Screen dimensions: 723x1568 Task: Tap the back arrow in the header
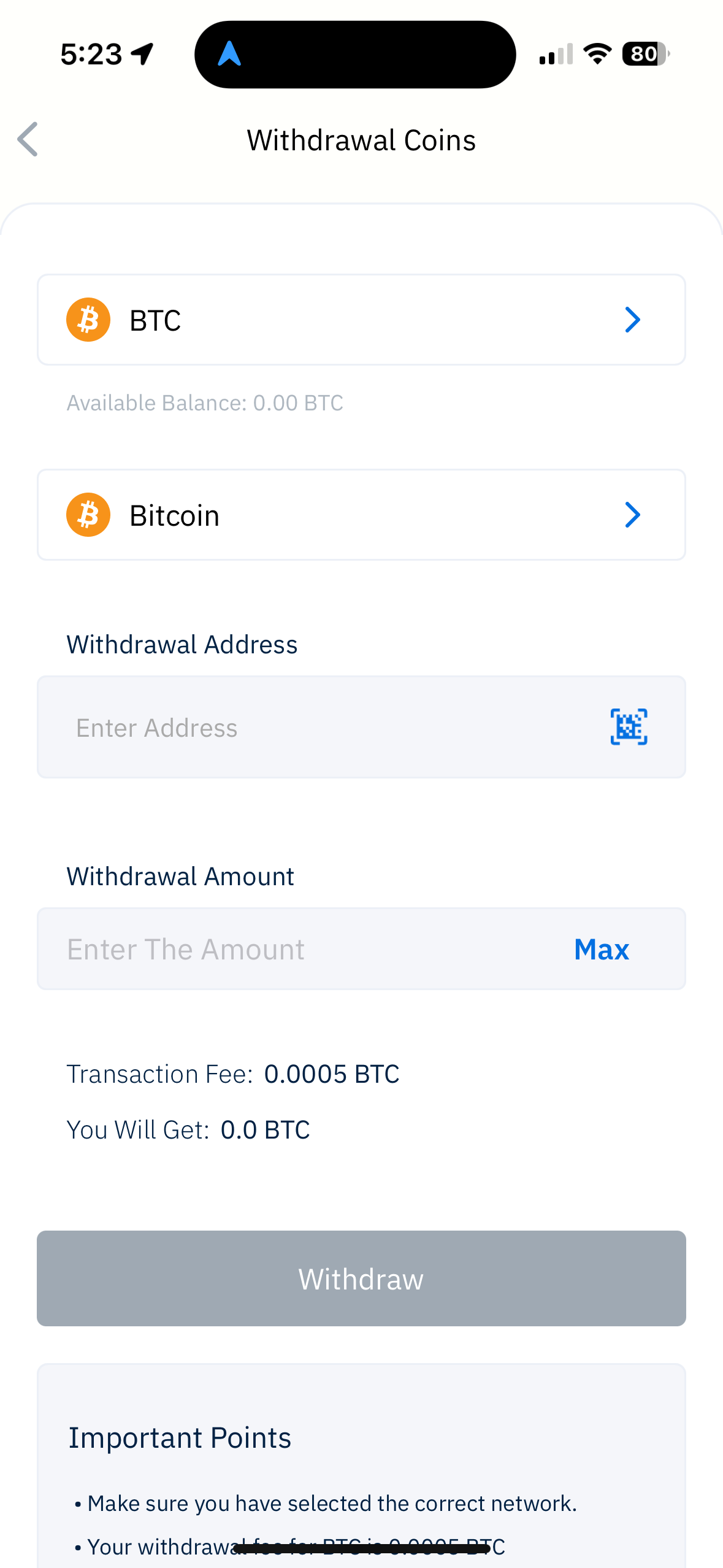28,139
